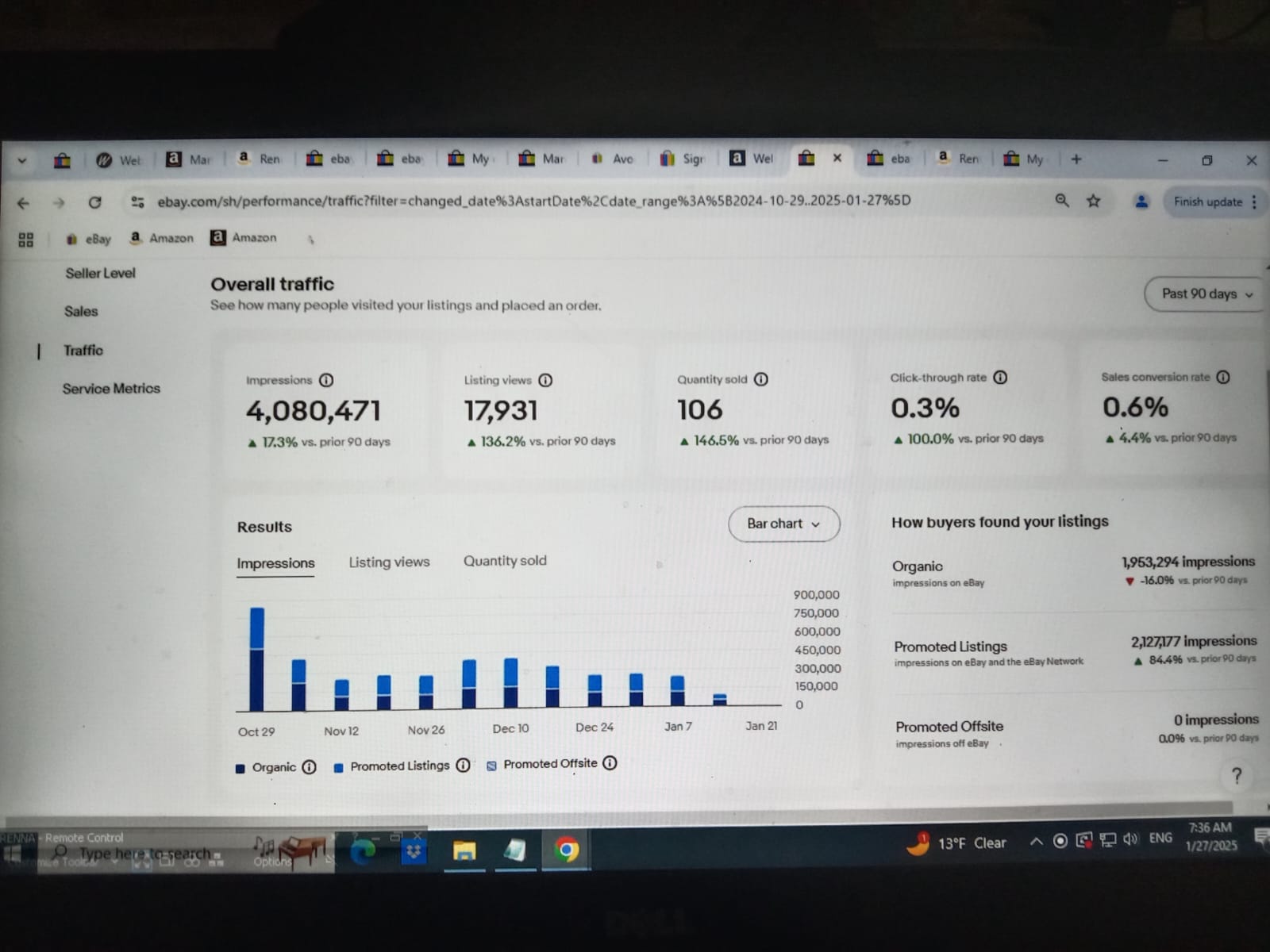1270x952 pixels.
Task: Show Promoted Listings legend info icon
Action: pos(463,766)
